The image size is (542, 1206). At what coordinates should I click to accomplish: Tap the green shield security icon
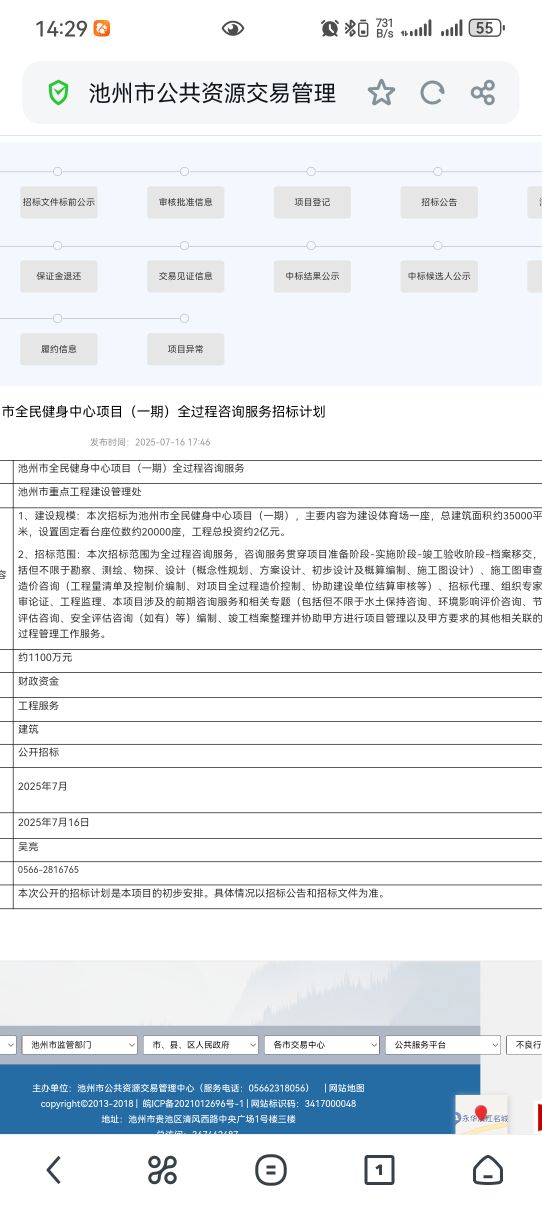59,94
